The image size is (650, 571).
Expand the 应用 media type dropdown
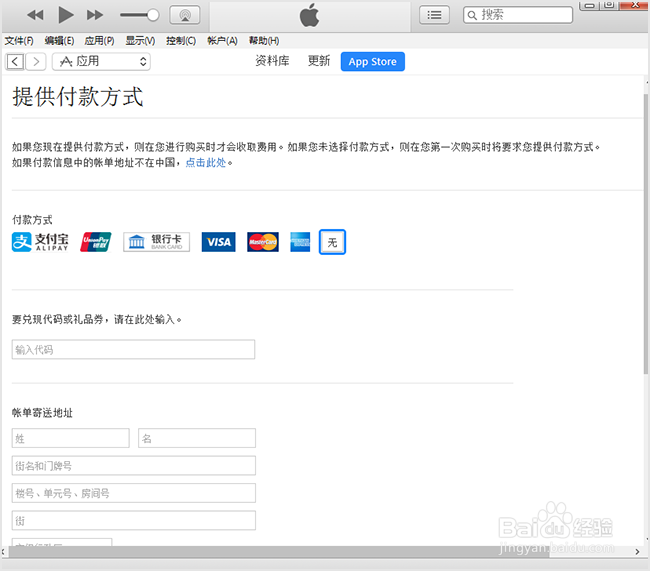(101, 62)
